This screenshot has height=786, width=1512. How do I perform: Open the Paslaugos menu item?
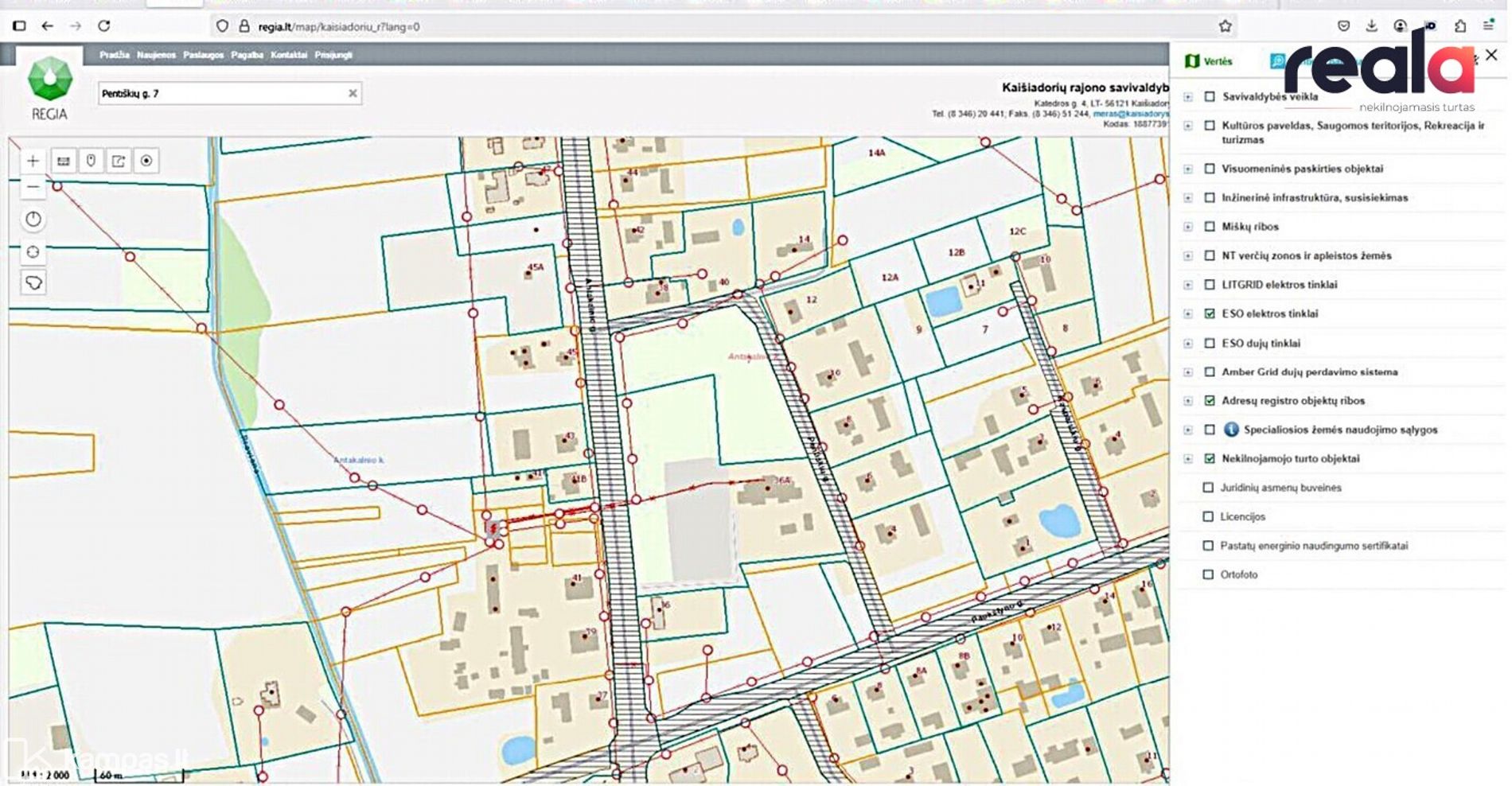tap(203, 55)
